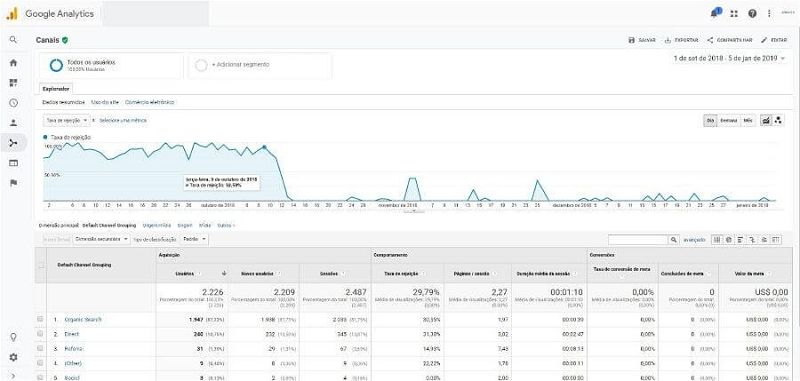The width and height of the screenshot is (800, 381).
Task: Click Selecione uma métrica link
Action: pos(123,120)
